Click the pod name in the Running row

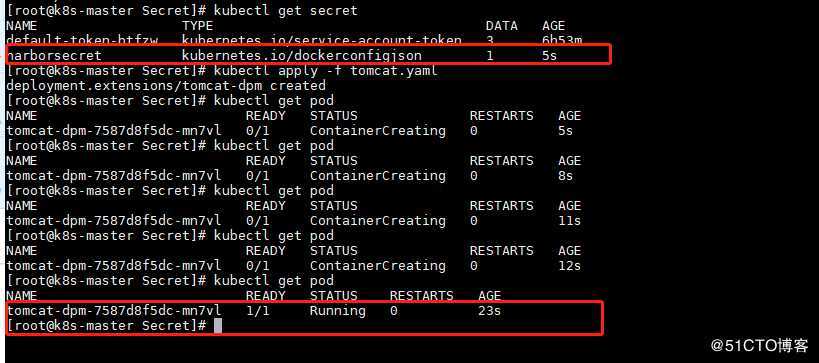tap(113, 311)
